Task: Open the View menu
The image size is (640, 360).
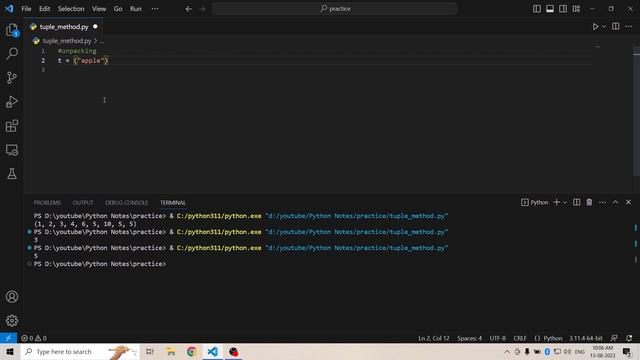Action: click(x=99, y=9)
